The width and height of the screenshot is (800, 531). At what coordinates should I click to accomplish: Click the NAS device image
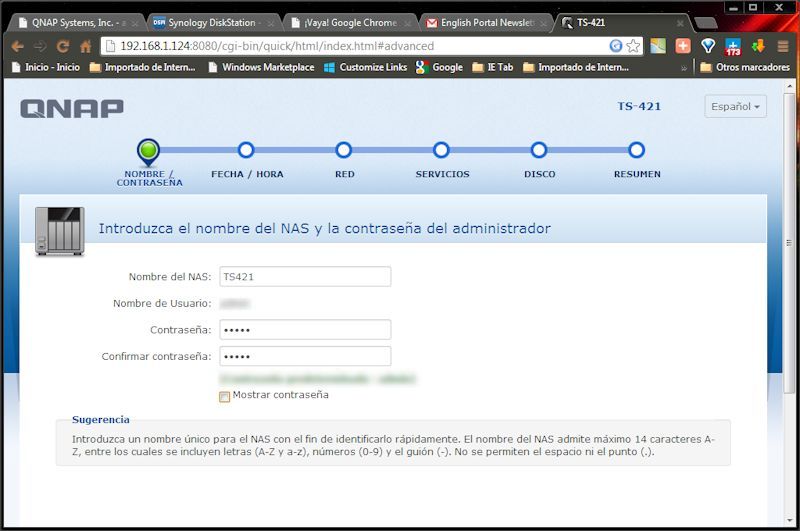[x=60, y=231]
